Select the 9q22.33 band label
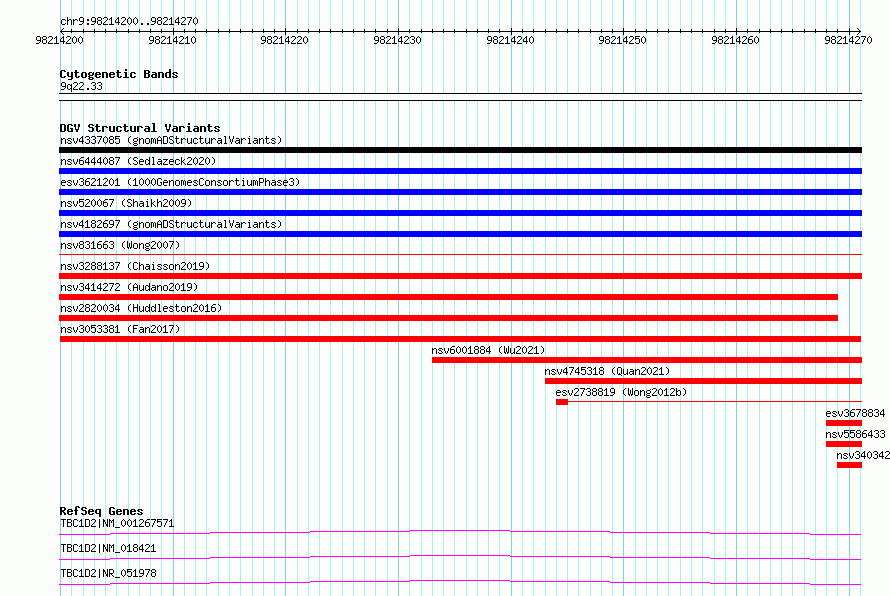The image size is (890, 596). (x=81, y=86)
